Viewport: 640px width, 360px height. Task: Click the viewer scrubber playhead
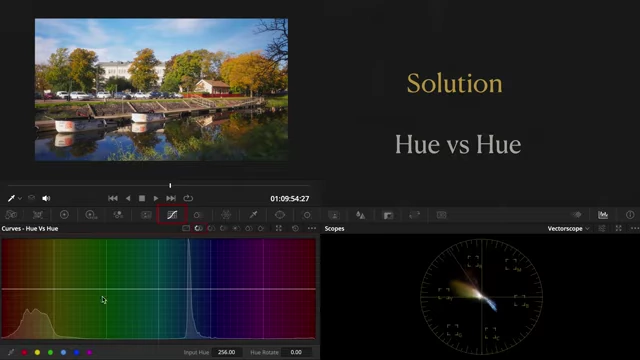click(170, 185)
